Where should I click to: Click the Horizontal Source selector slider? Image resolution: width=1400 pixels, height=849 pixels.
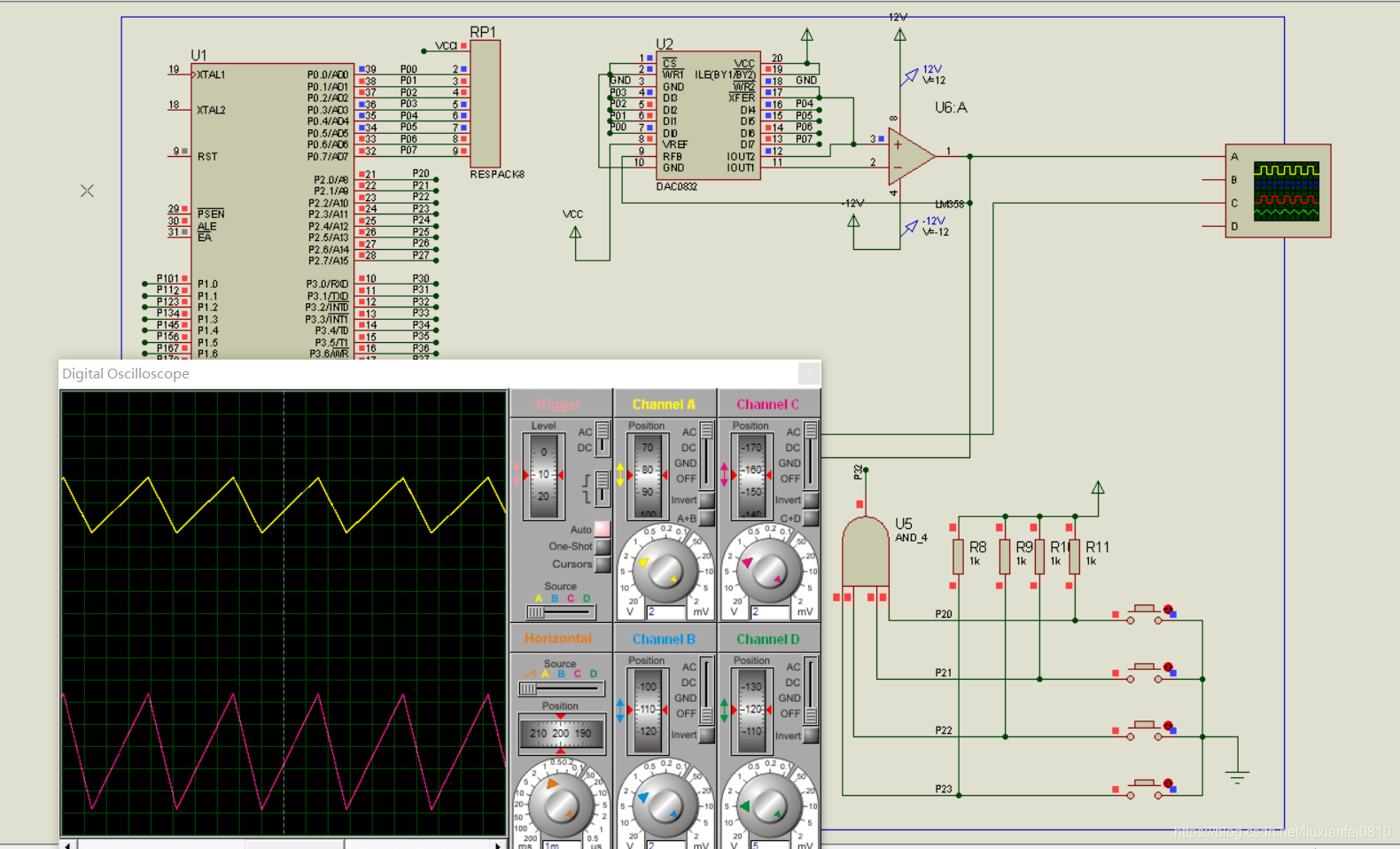pos(561,689)
